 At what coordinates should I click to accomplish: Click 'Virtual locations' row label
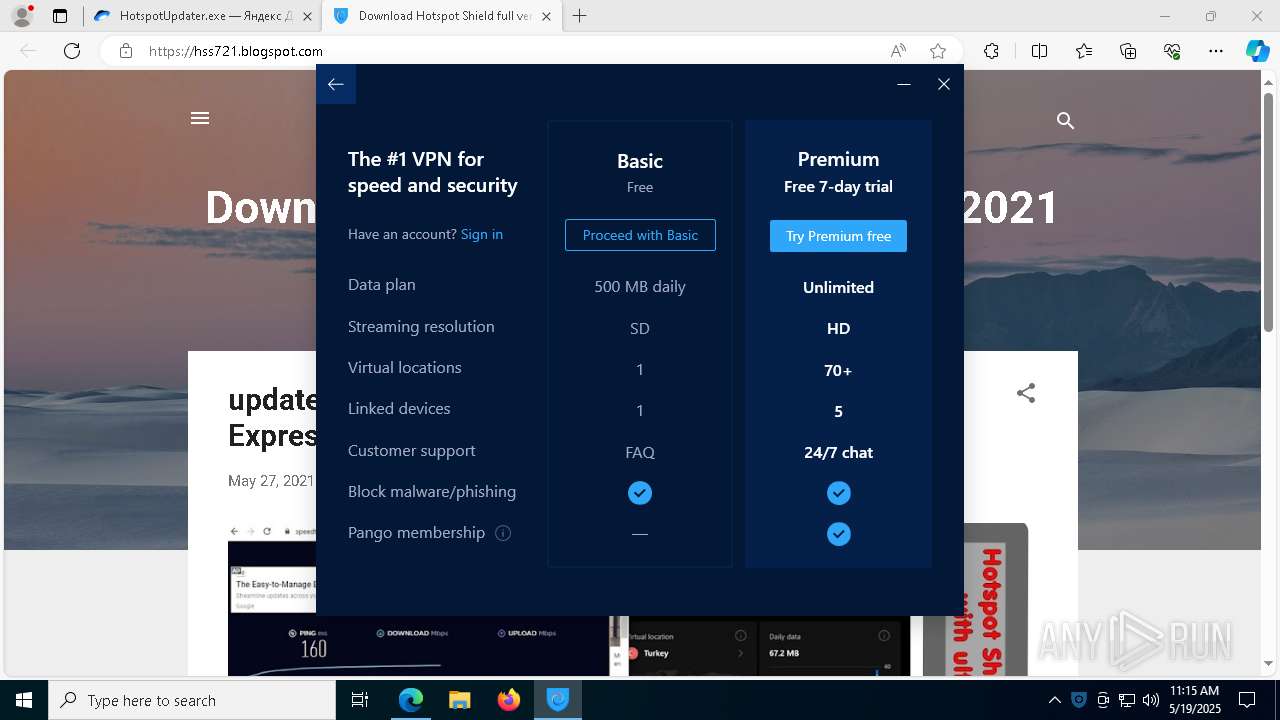[405, 368]
